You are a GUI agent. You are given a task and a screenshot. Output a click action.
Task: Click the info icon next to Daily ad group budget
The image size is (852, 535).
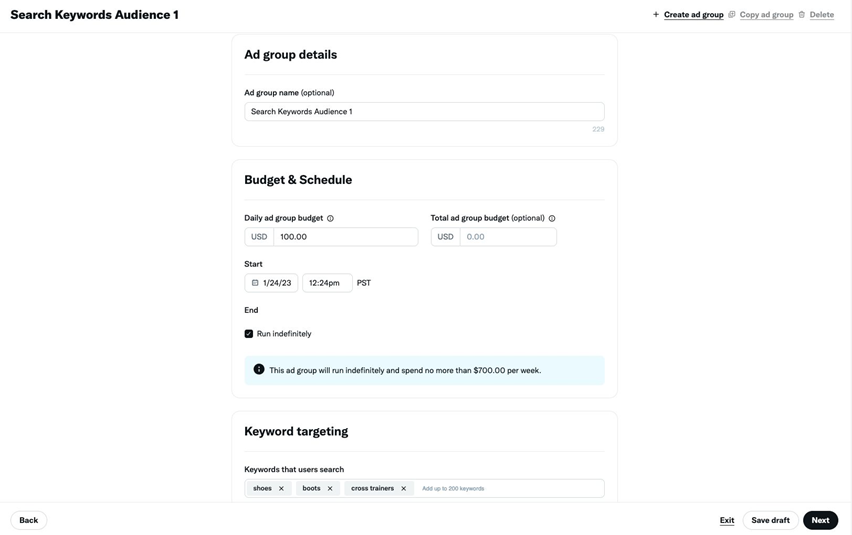coord(330,218)
